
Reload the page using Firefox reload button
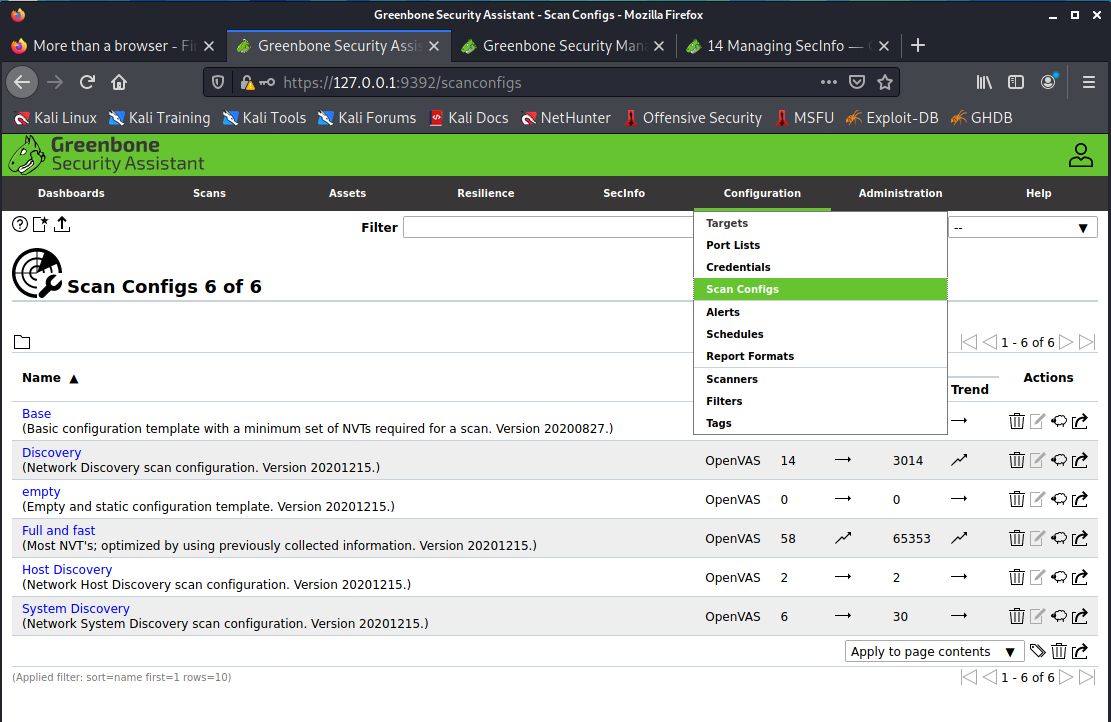[x=87, y=82]
